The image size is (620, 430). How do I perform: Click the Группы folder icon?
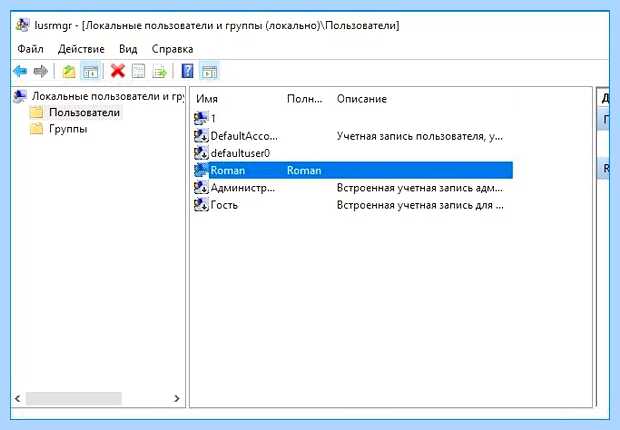tap(36, 129)
